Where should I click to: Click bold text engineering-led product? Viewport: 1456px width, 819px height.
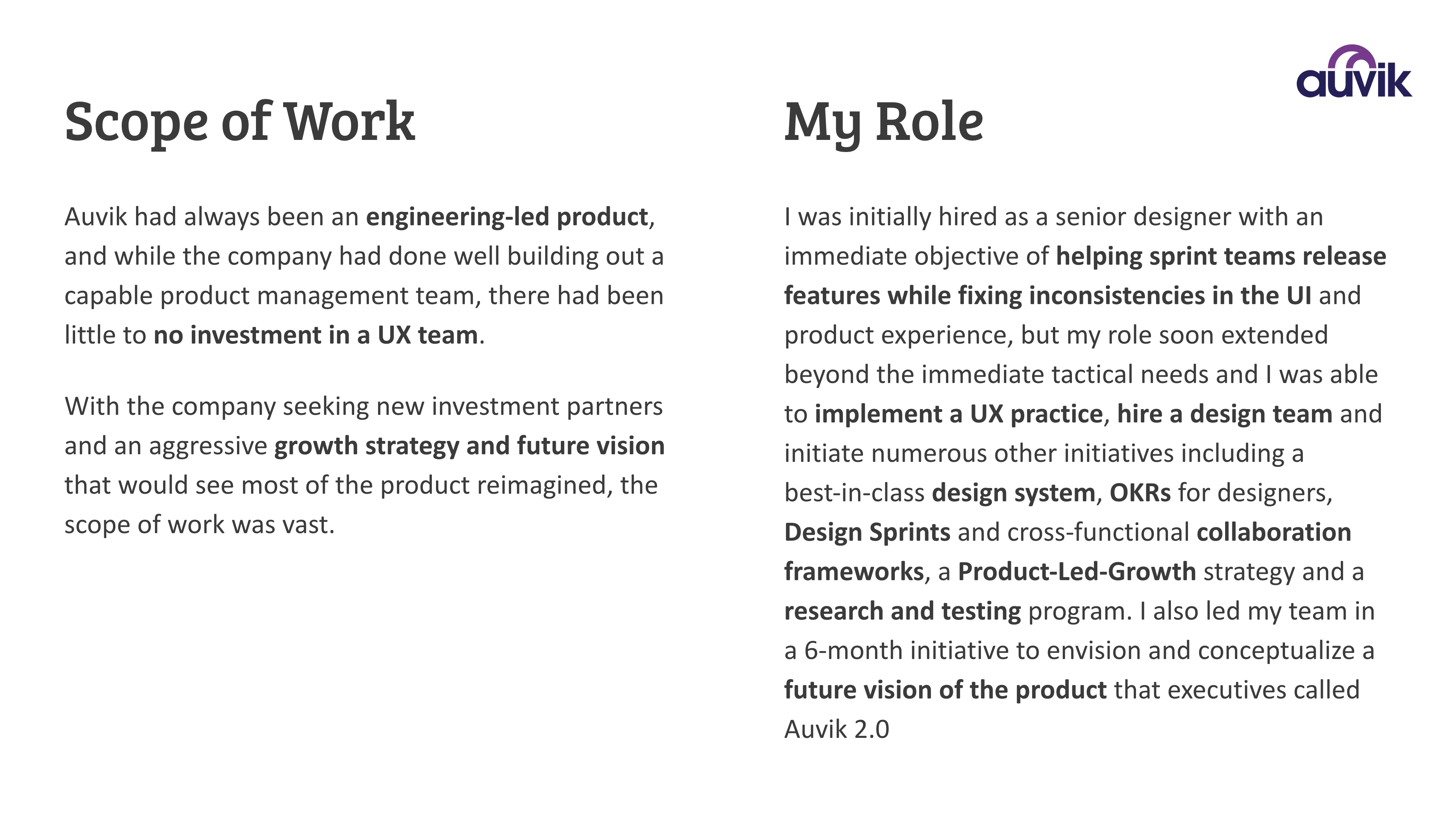[507, 217]
